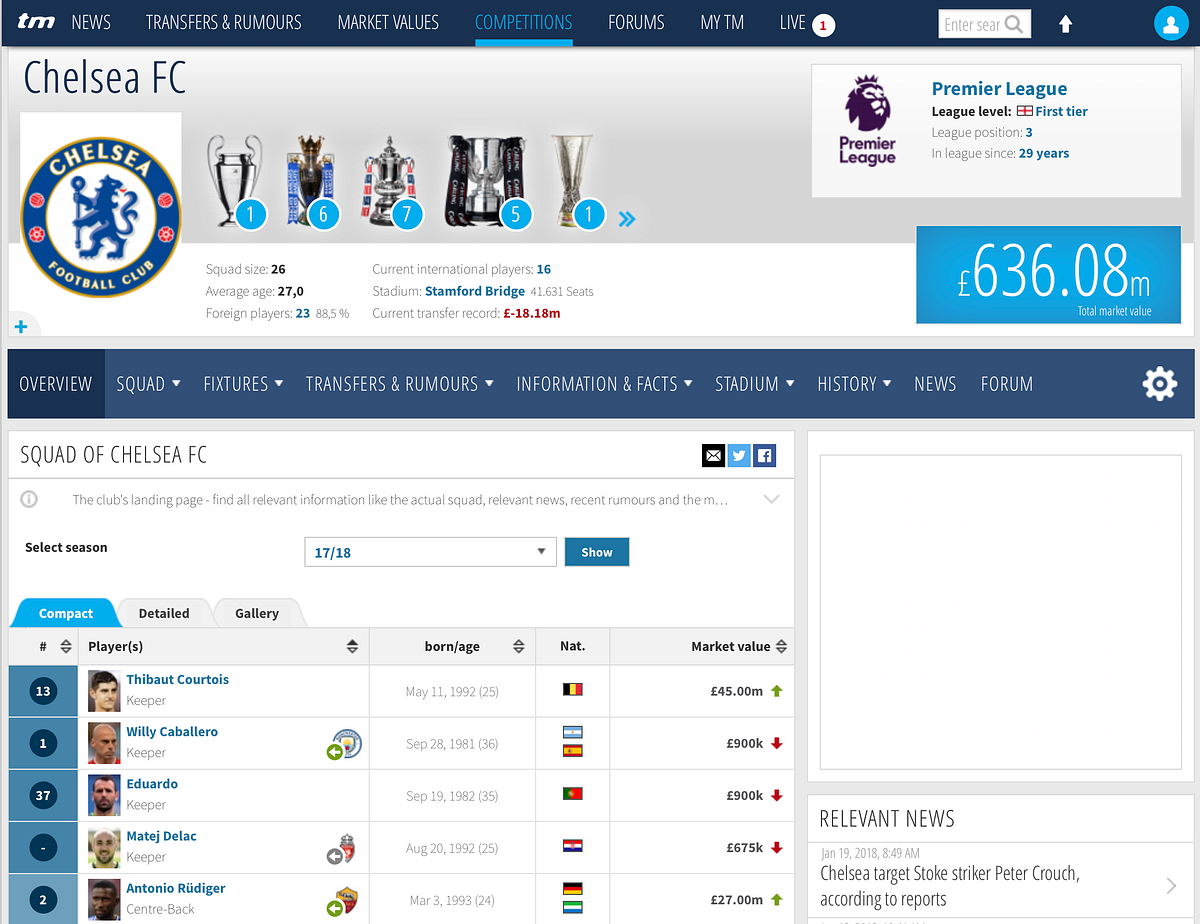Click the FA Cup trophy icon
Screen dimensions: 1200x924
389,182
